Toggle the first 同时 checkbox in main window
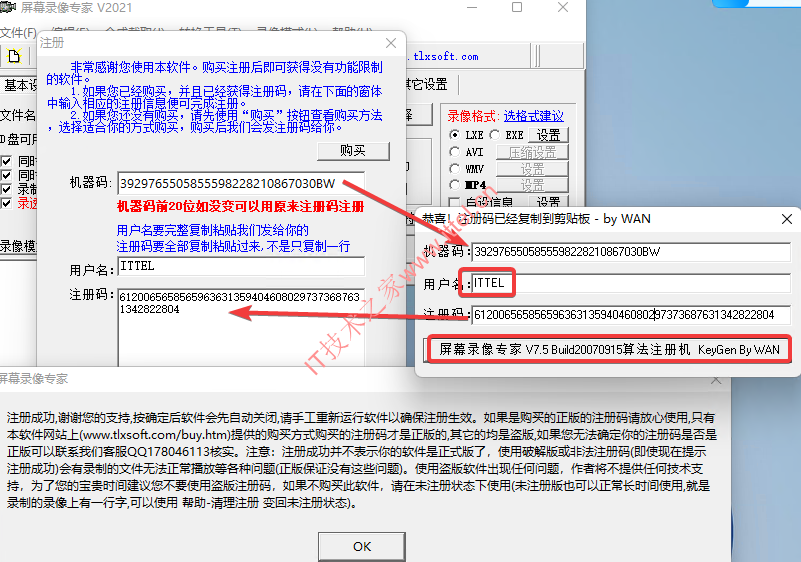The height and width of the screenshot is (562, 801). click(x=6, y=161)
